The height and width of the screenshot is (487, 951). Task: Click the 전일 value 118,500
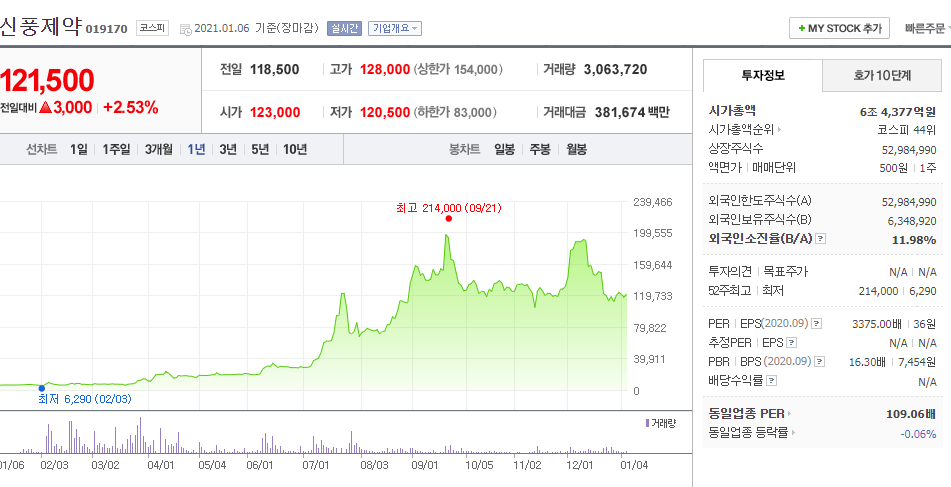pyautogui.click(x=275, y=69)
